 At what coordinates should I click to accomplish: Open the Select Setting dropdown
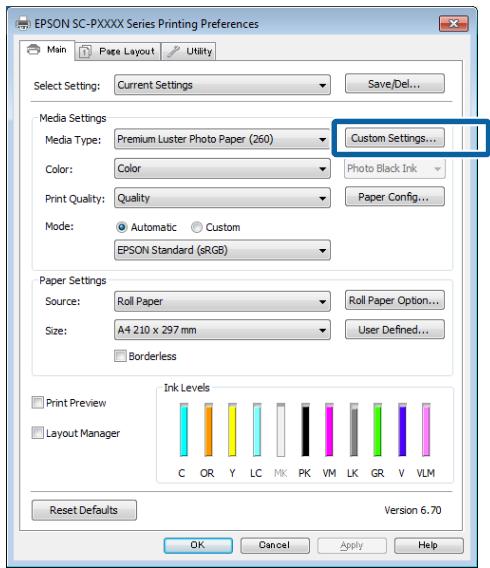pyautogui.click(x=222, y=85)
